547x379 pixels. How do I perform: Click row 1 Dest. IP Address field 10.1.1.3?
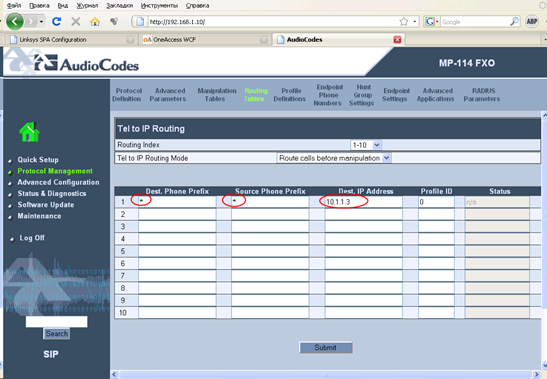(363, 202)
